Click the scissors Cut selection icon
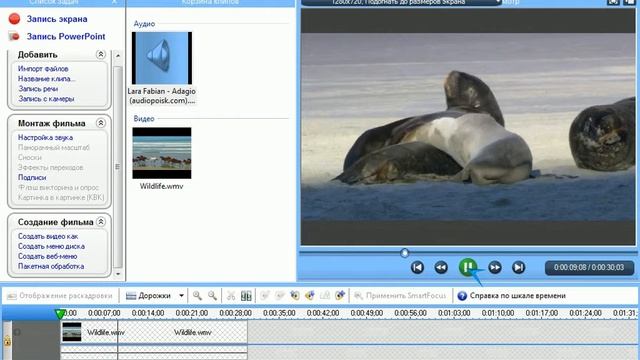This screenshot has width=640, height=360. [231, 296]
